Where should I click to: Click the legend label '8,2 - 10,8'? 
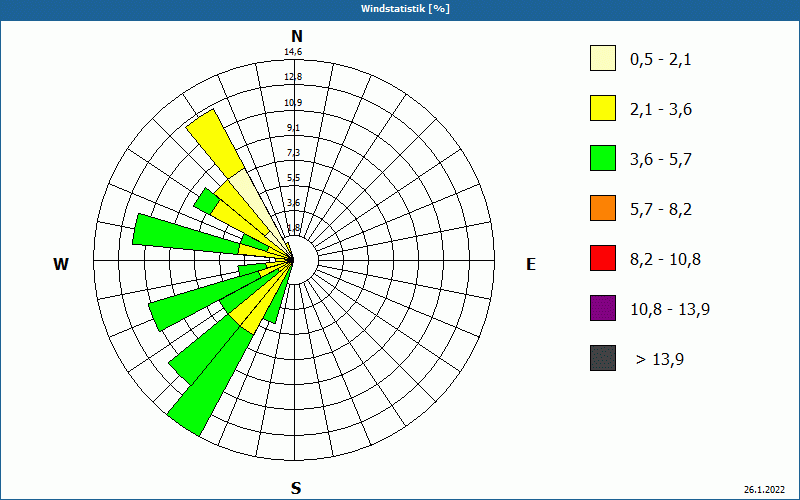point(665,260)
